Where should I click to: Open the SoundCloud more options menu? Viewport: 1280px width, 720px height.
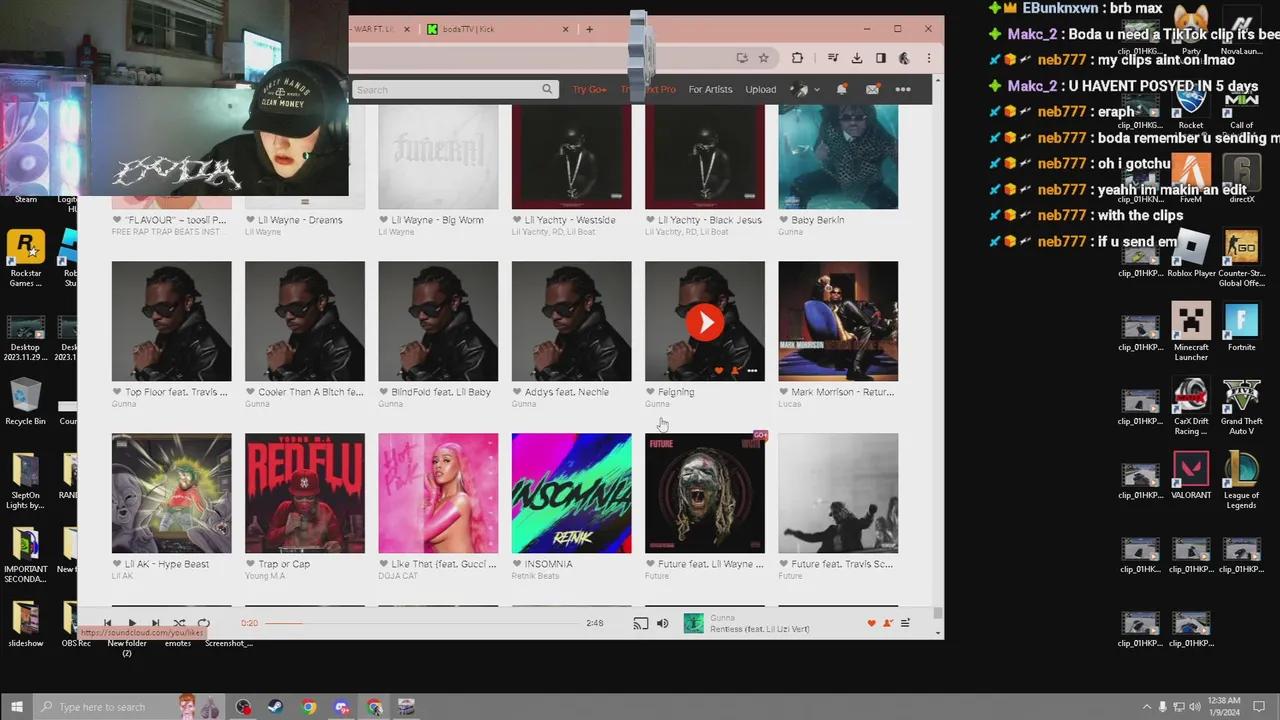[x=903, y=89]
